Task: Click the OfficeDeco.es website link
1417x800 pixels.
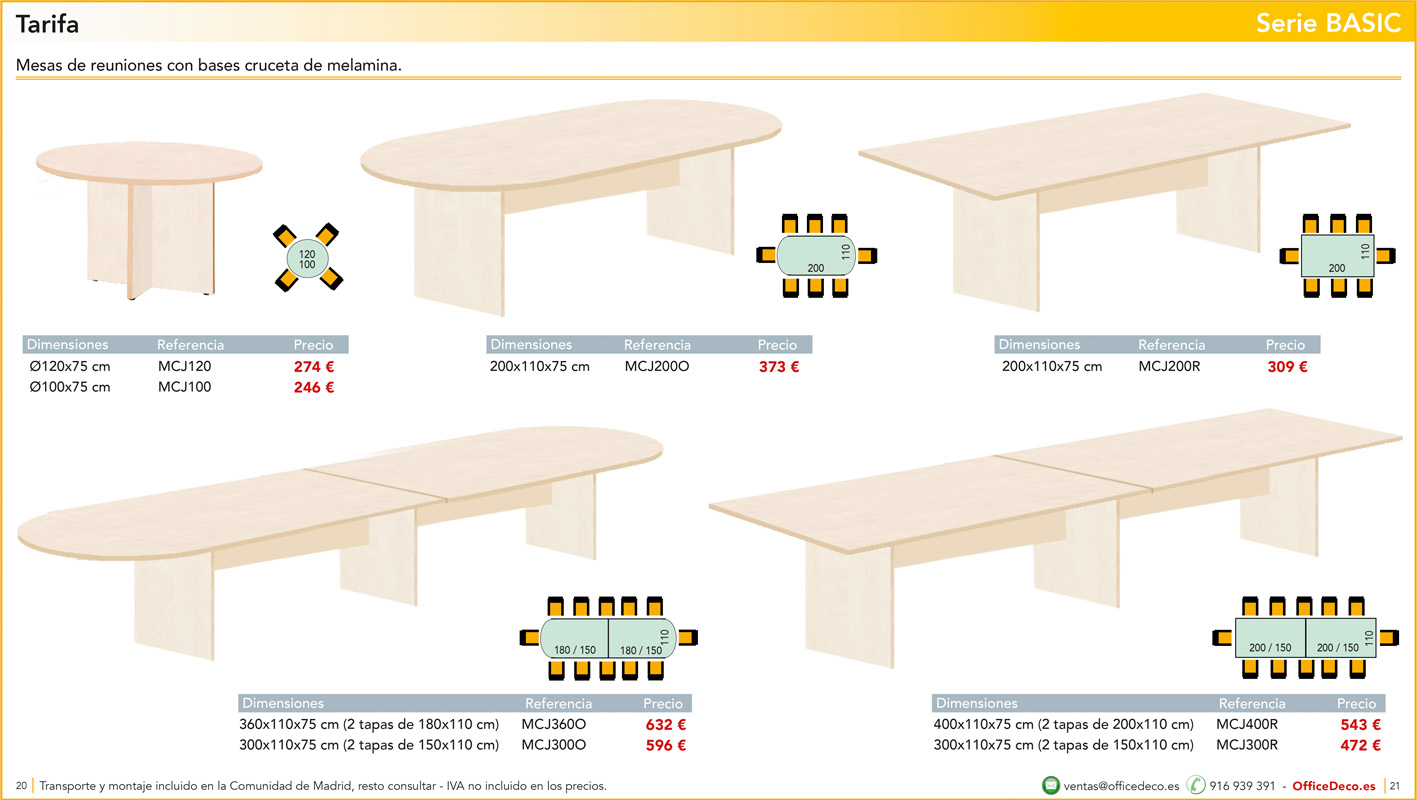Action: pos(1333,786)
